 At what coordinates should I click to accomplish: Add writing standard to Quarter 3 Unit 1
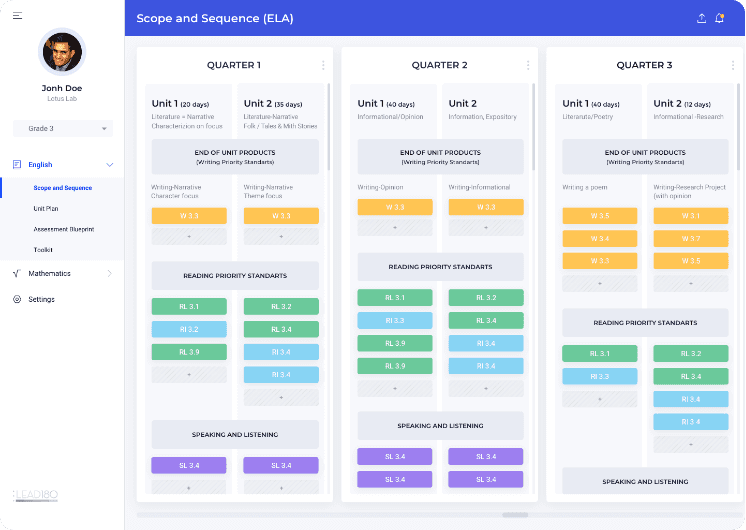[599, 284]
